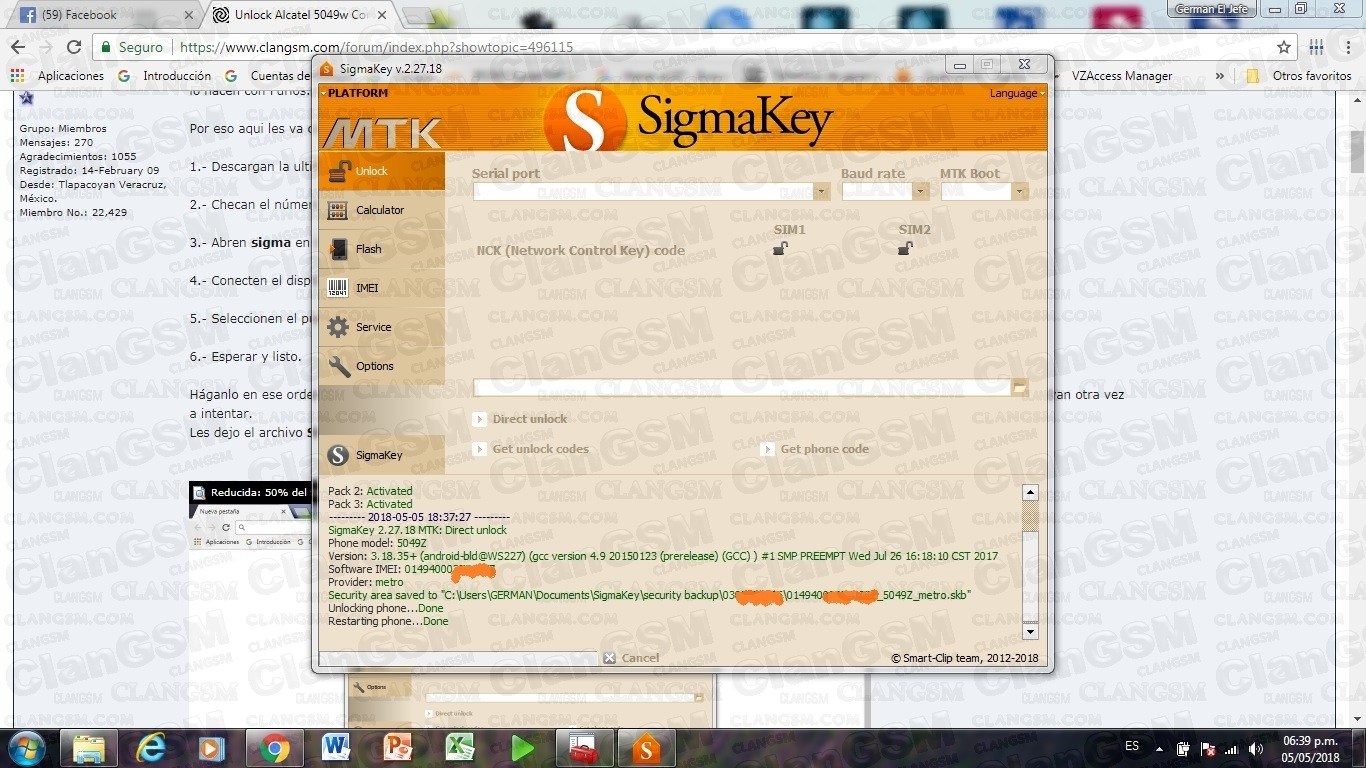Open the PLATFORM dropdown menu
The image size is (1366, 768).
click(354, 93)
